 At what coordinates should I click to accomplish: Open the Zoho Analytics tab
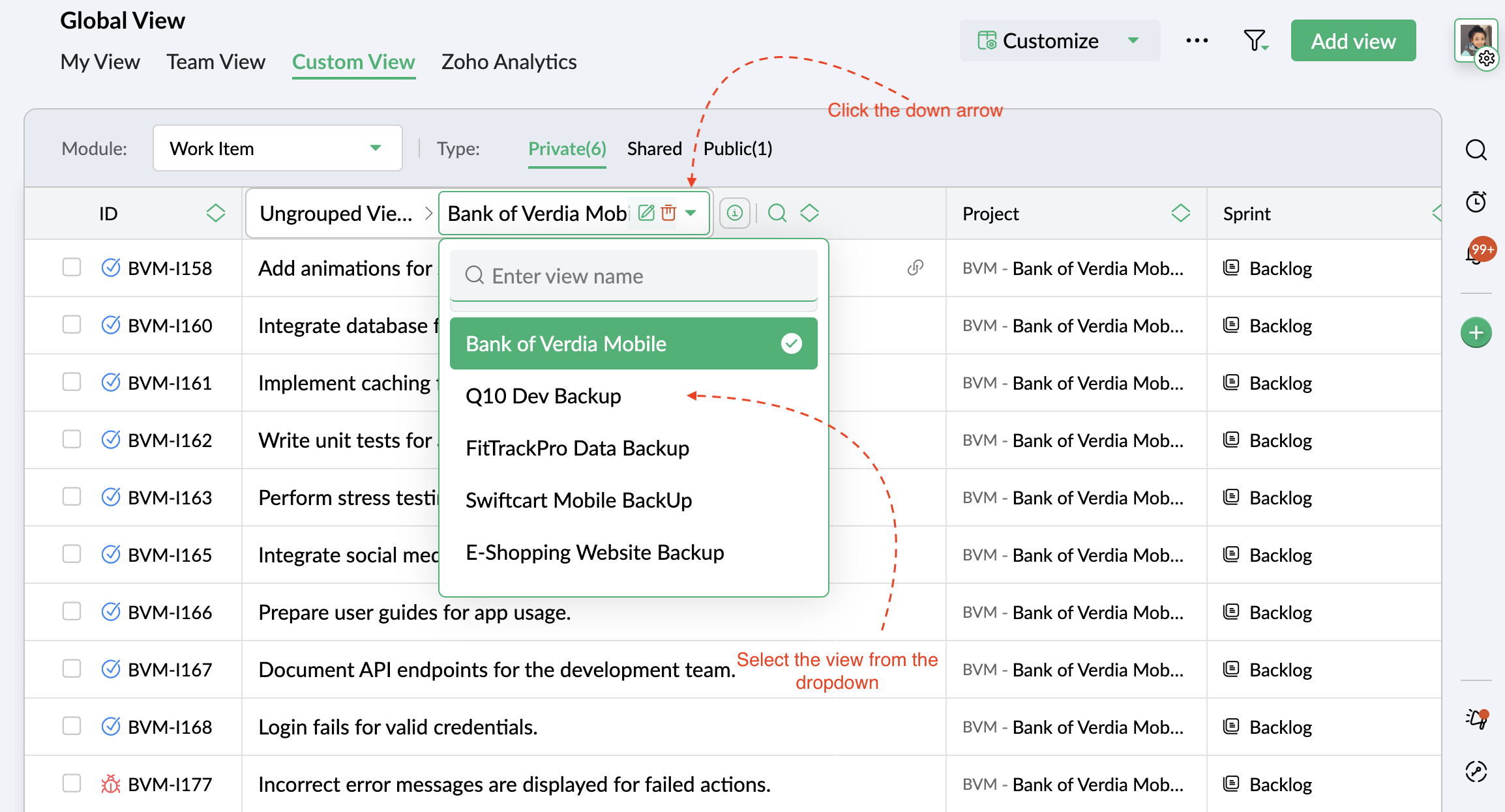click(509, 62)
